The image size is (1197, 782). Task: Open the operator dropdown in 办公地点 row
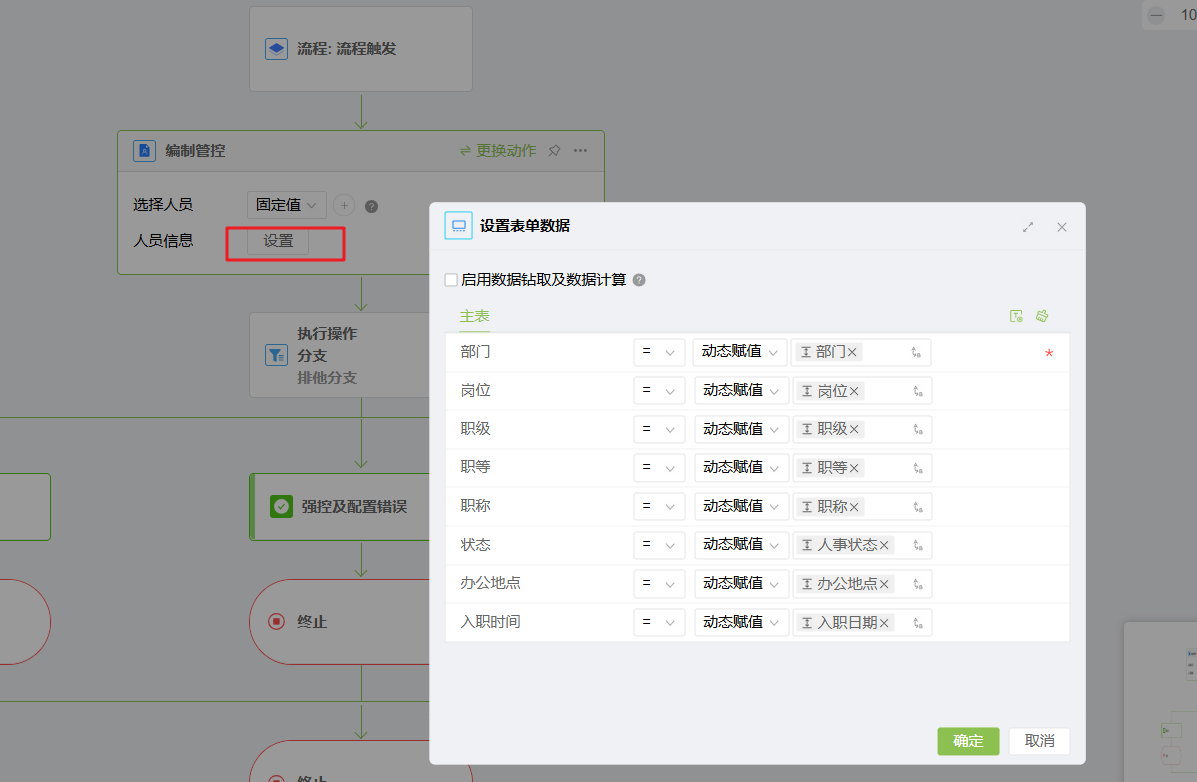pyautogui.click(x=659, y=584)
